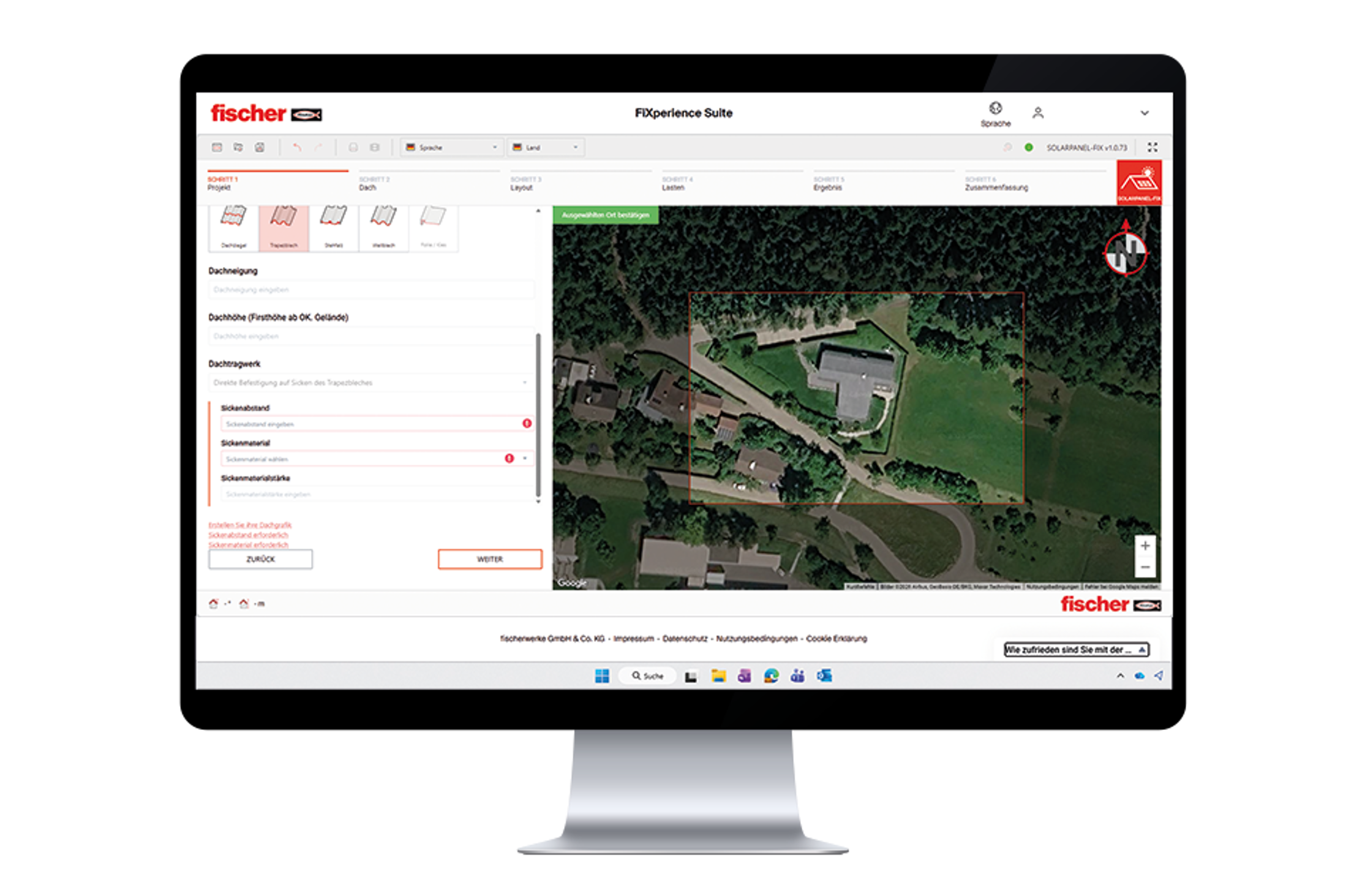Click the Dachneigung input field

371,290
